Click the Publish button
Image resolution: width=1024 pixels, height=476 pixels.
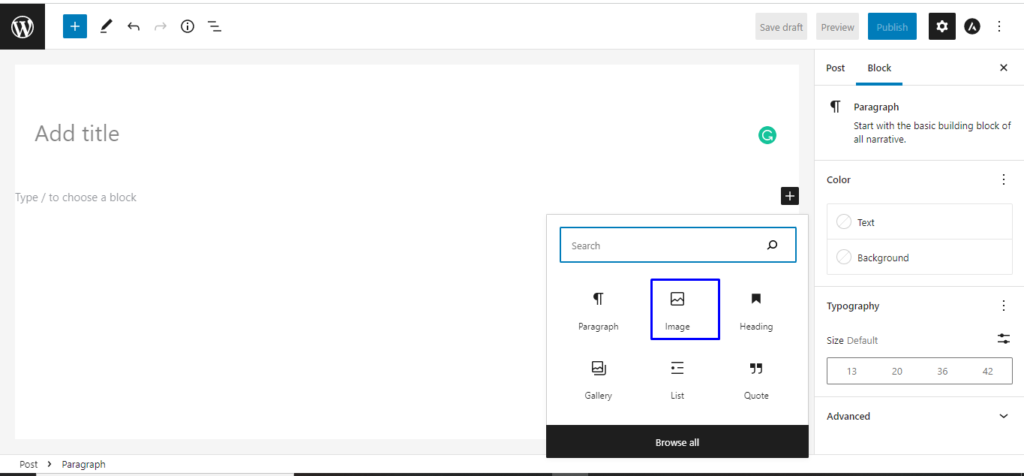(892, 27)
